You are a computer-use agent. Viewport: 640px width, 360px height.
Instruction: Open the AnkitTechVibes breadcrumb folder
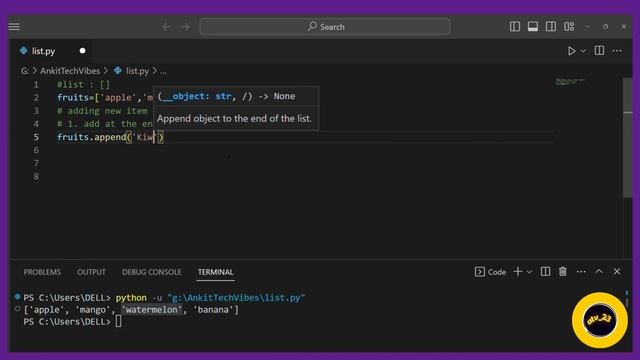click(70, 71)
